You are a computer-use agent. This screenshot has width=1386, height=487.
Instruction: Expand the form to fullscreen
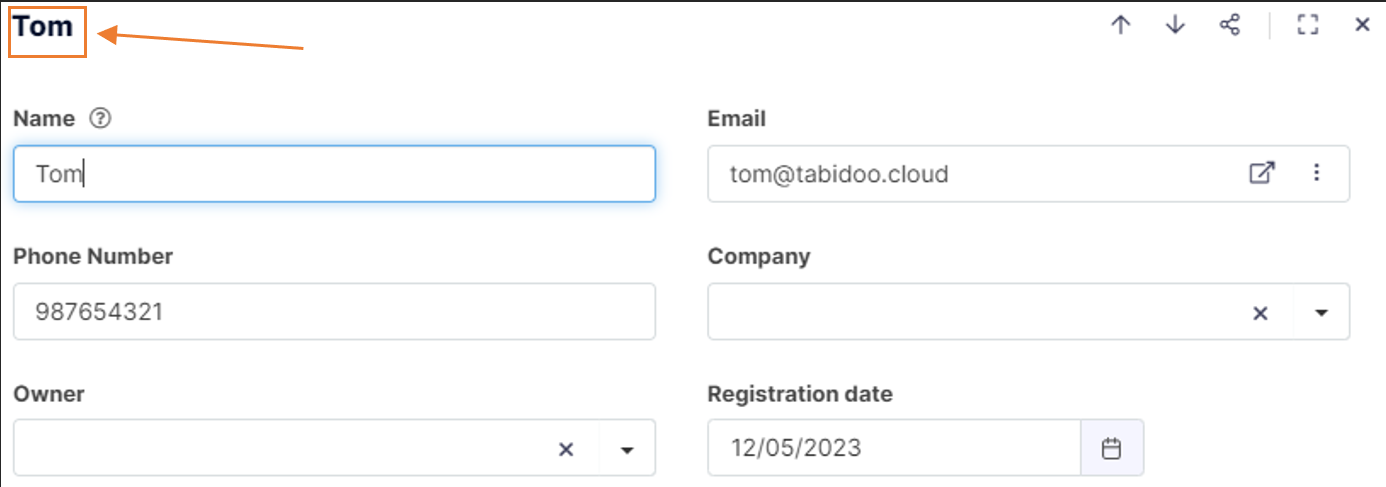click(1308, 26)
